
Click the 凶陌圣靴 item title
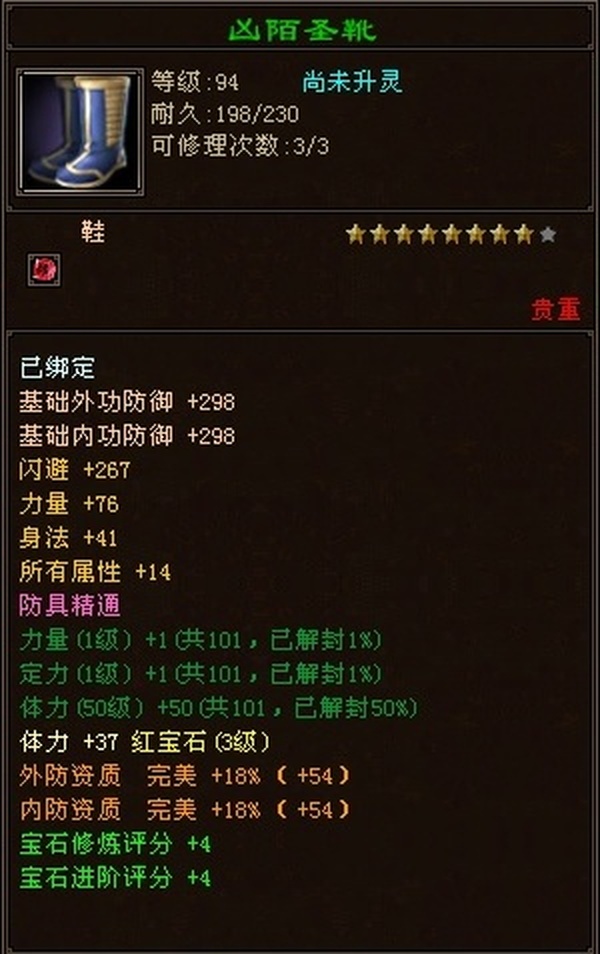(302, 30)
